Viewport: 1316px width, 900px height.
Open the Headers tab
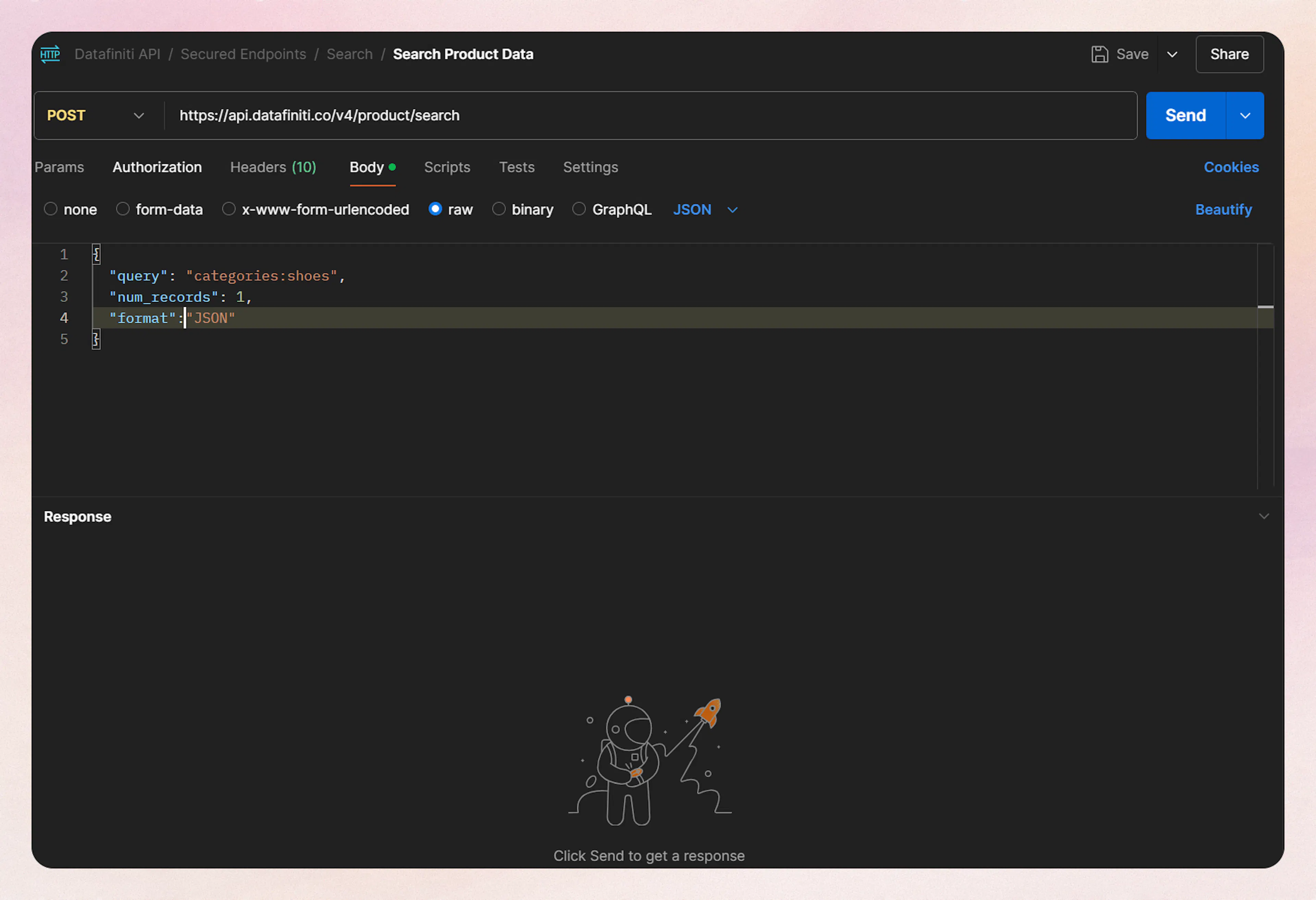tap(273, 167)
